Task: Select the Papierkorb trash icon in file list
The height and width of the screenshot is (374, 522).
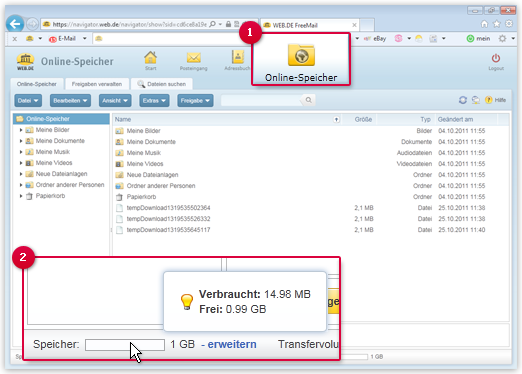Action: pyautogui.click(x=119, y=197)
